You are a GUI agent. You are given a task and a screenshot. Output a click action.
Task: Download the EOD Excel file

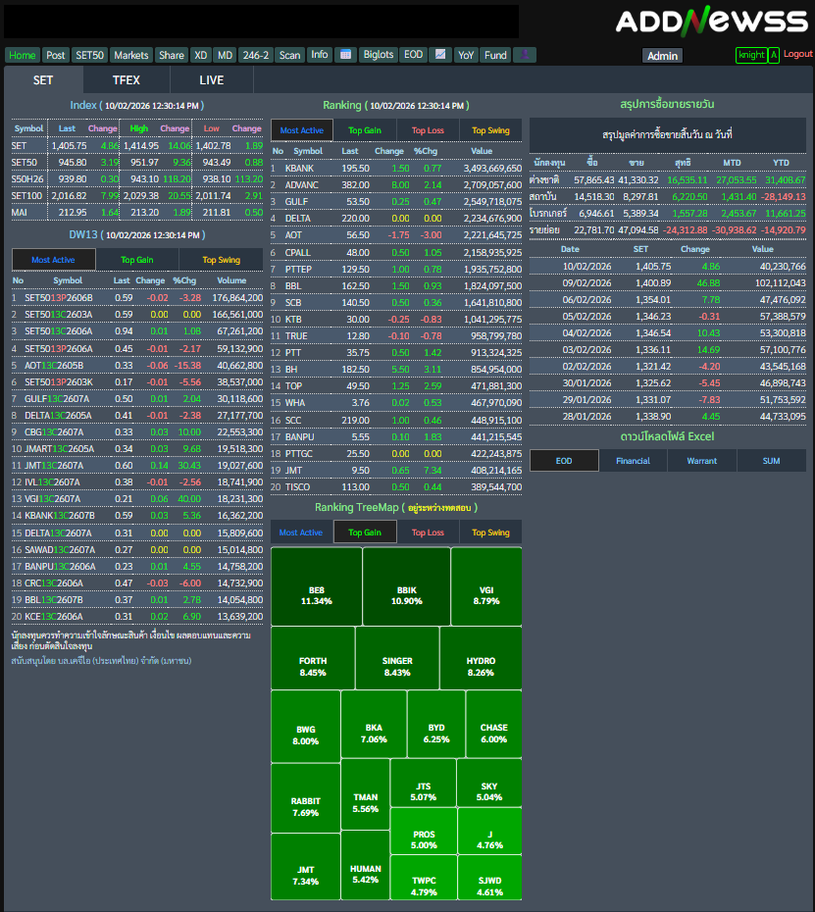pos(564,460)
